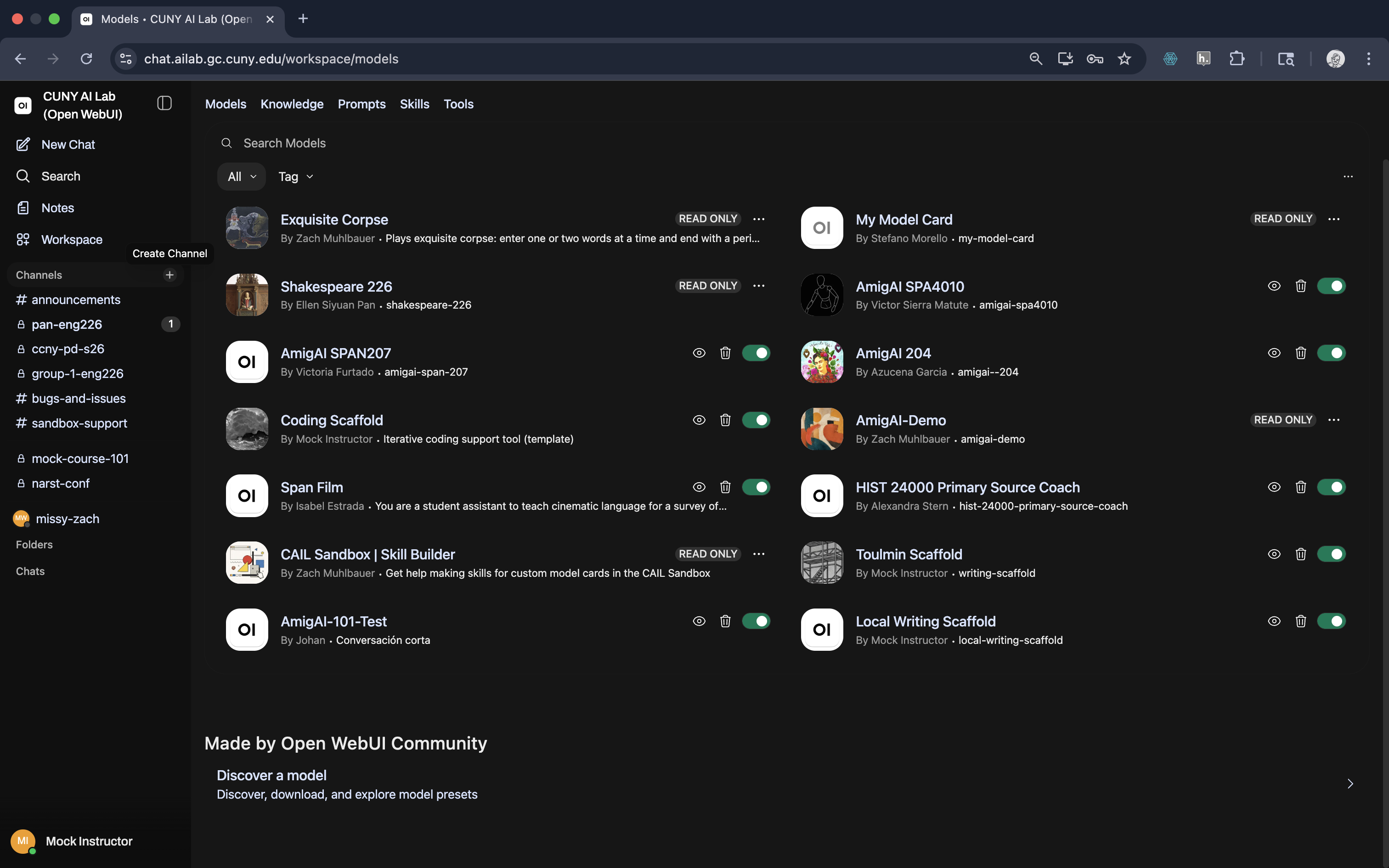Delete the Span Film model

tap(725, 487)
